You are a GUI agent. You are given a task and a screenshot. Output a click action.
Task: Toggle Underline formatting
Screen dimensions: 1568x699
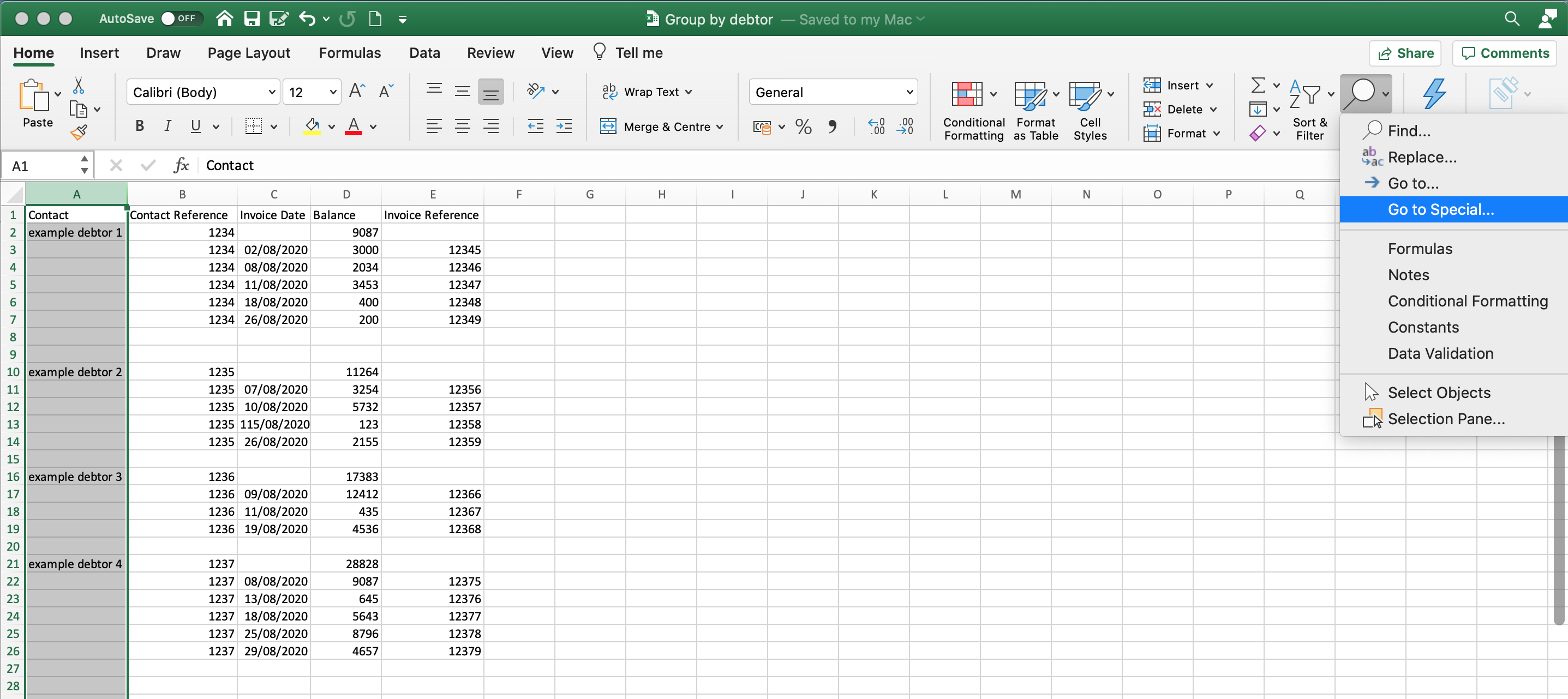(x=195, y=126)
